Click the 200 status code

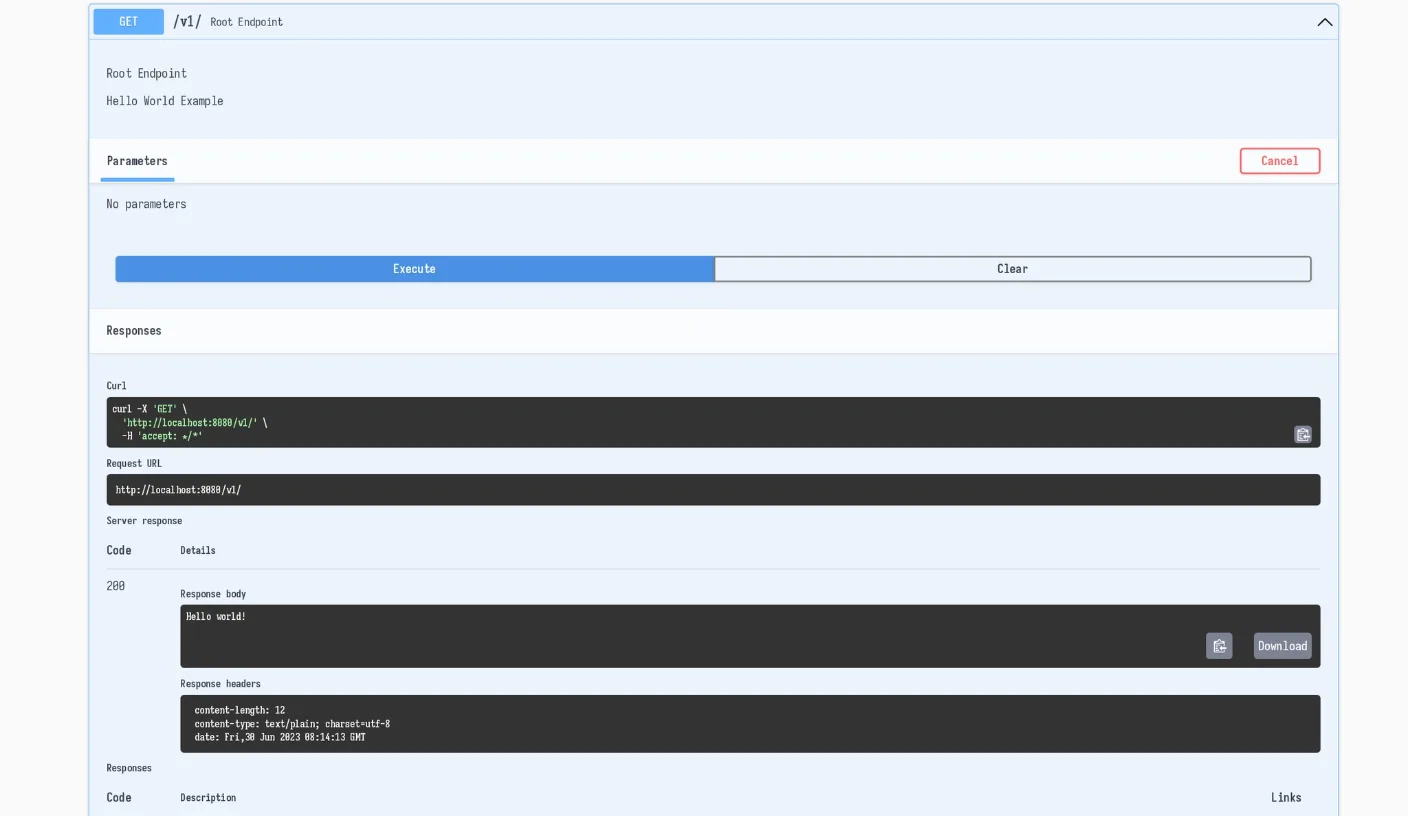tap(116, 586)
